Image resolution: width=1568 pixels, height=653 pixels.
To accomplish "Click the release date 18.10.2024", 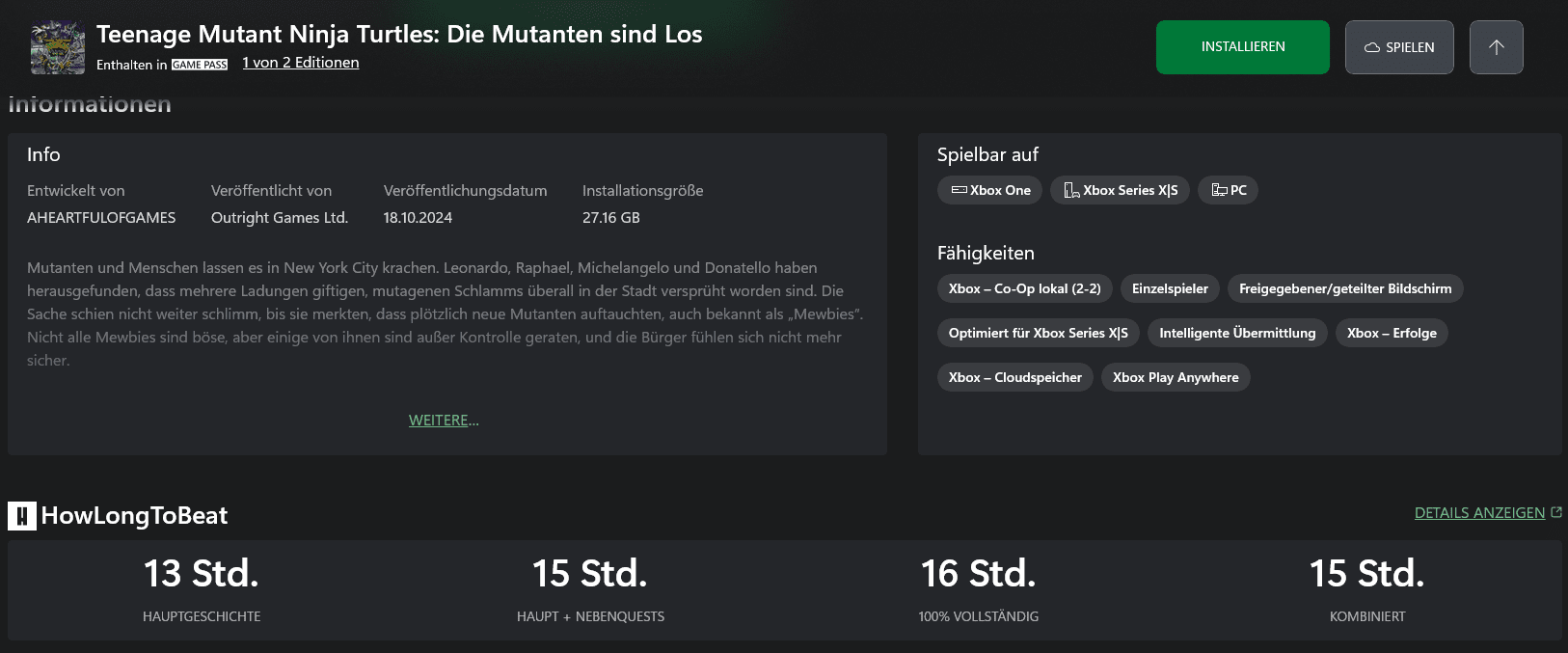I will tap(418, 218).
